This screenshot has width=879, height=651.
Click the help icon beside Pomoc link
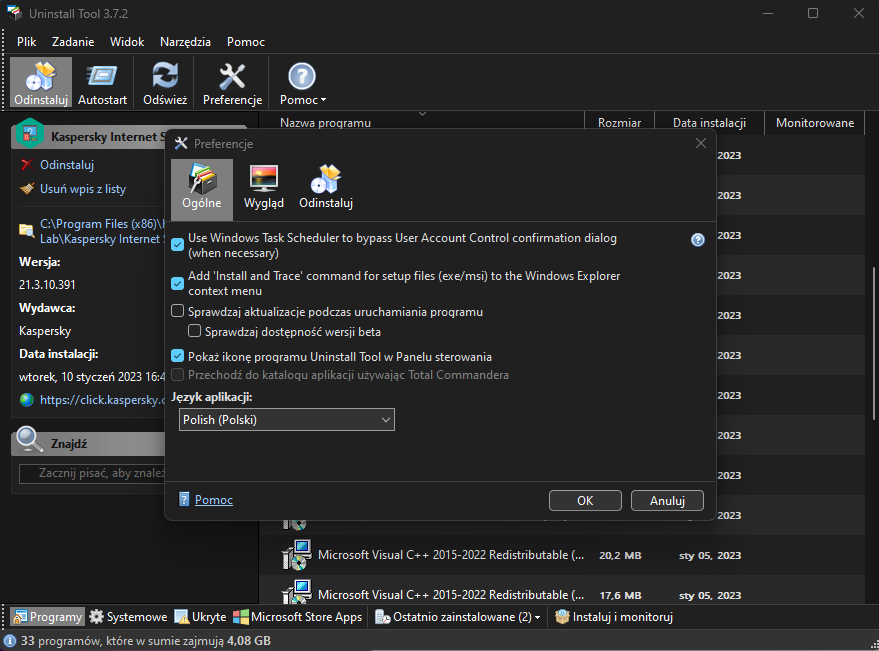[x=184, y=499]
